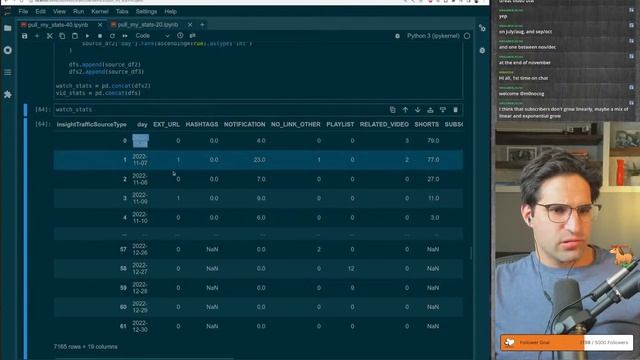
Task: Close the pull_my_stats-40.ipynb tab
Action: coord(100,25)
